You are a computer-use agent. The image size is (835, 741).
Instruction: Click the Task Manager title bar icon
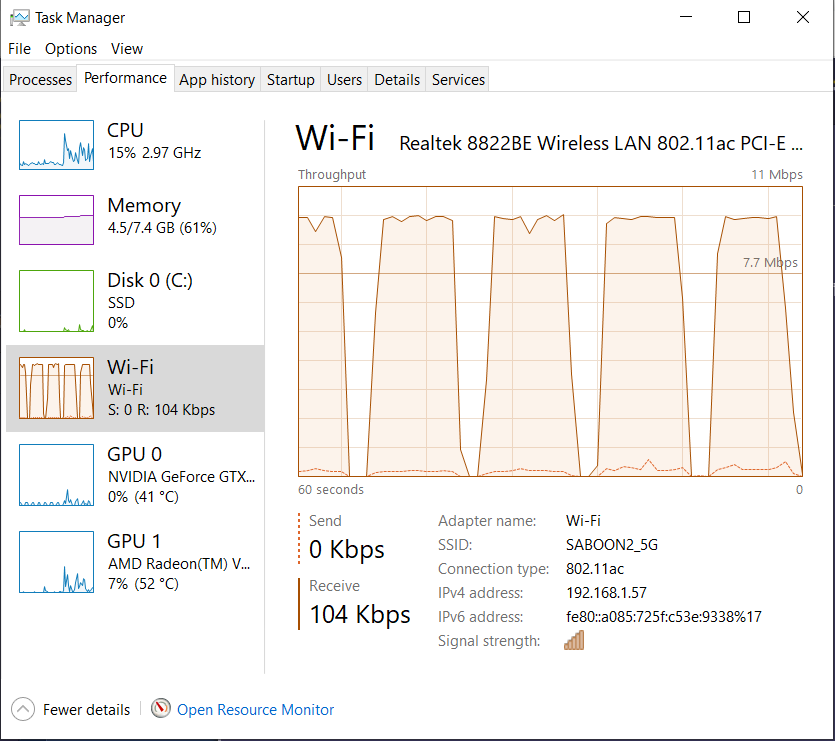(x=19, y=18)
